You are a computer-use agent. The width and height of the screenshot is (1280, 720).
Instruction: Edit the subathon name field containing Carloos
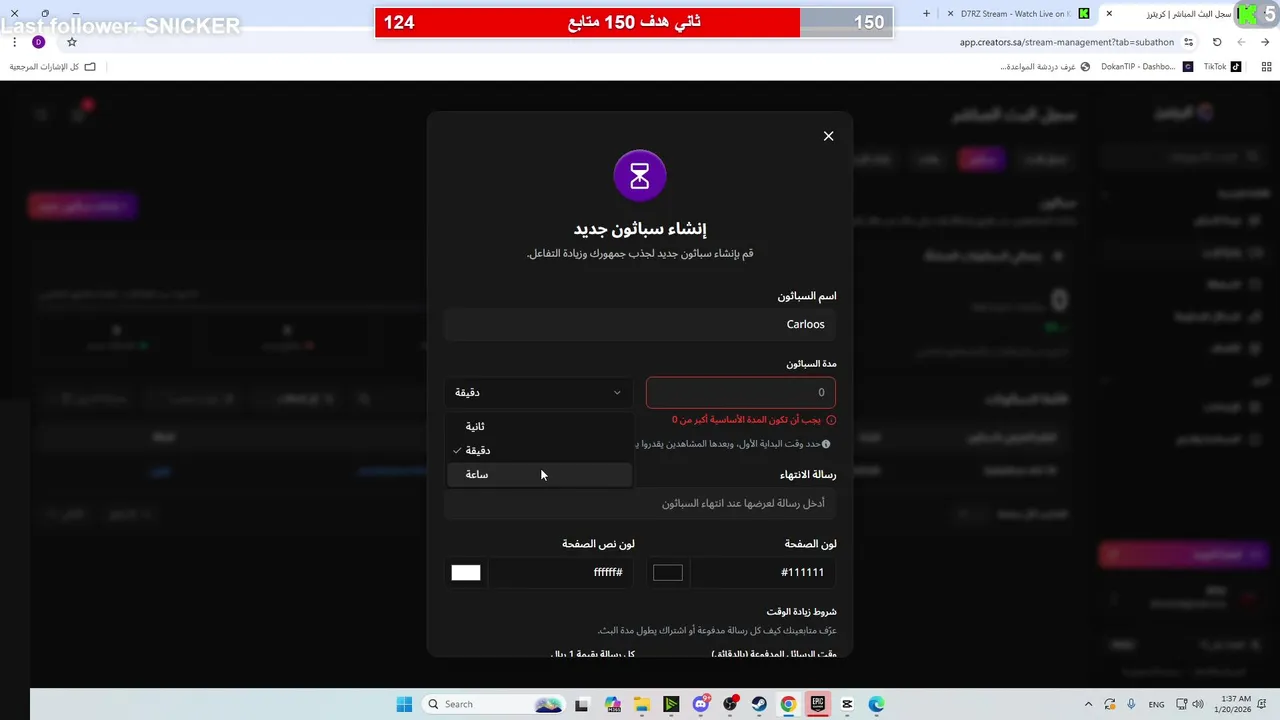click(640, 324)
